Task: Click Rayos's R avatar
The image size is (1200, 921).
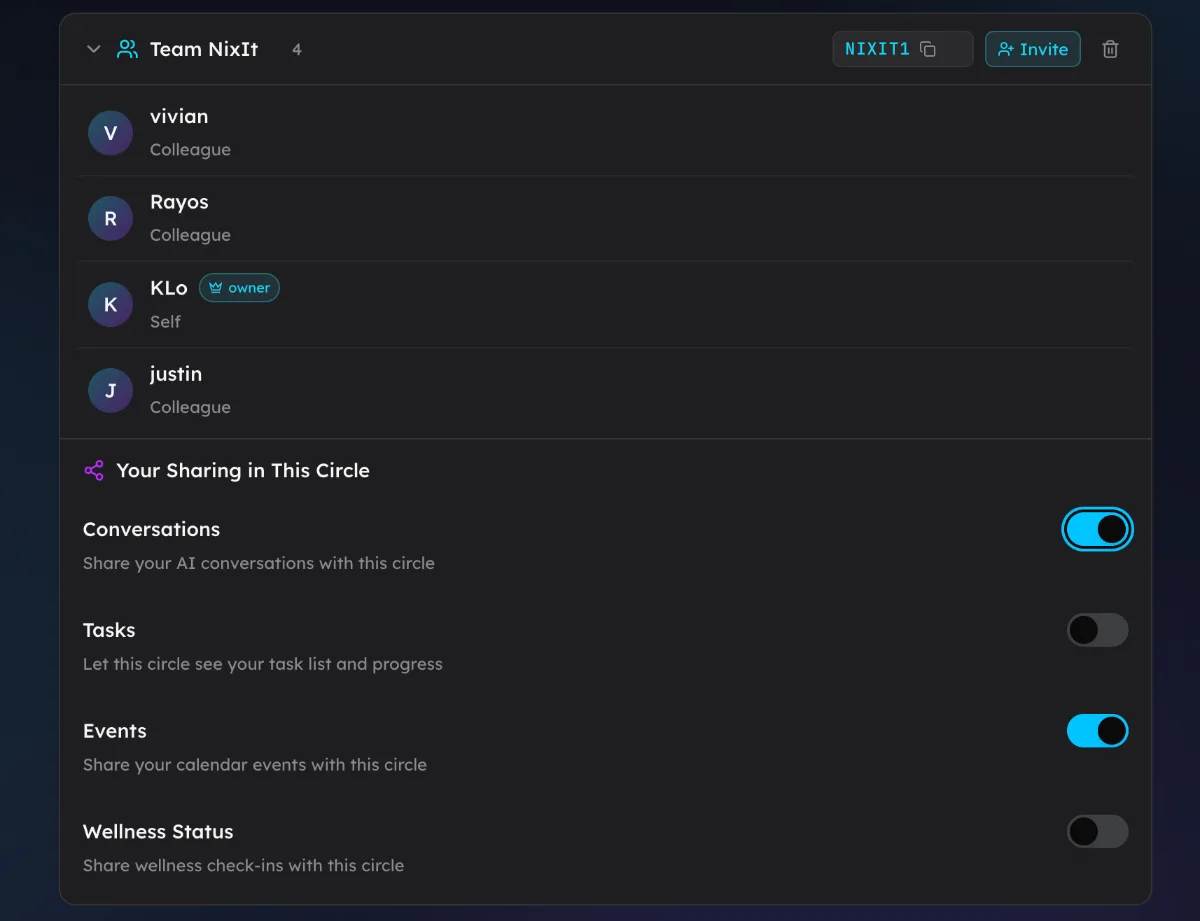Action: click(x=110, y=219)
